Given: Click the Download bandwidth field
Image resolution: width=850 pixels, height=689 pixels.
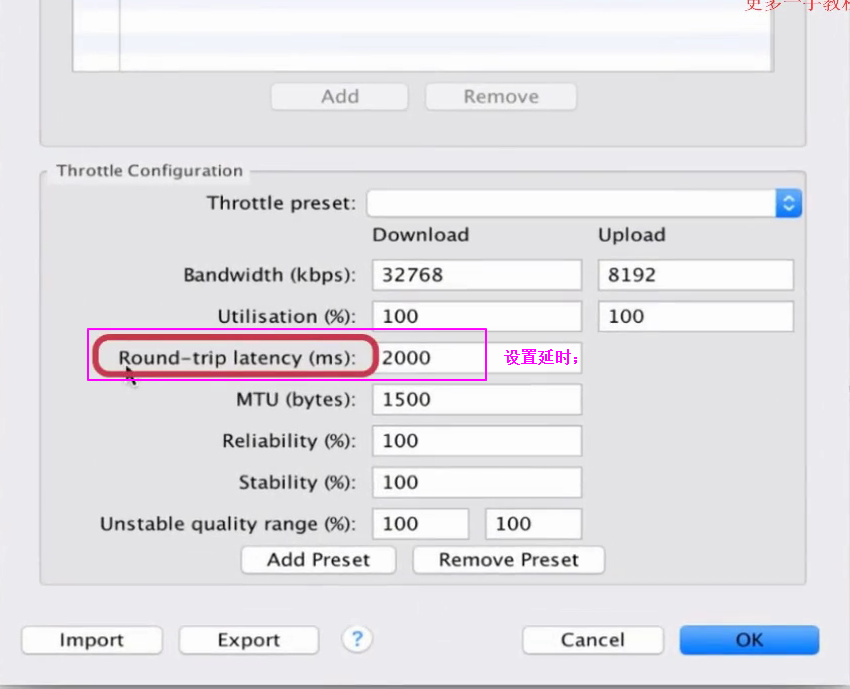Looking at the screenshot, I should [476, 275].
